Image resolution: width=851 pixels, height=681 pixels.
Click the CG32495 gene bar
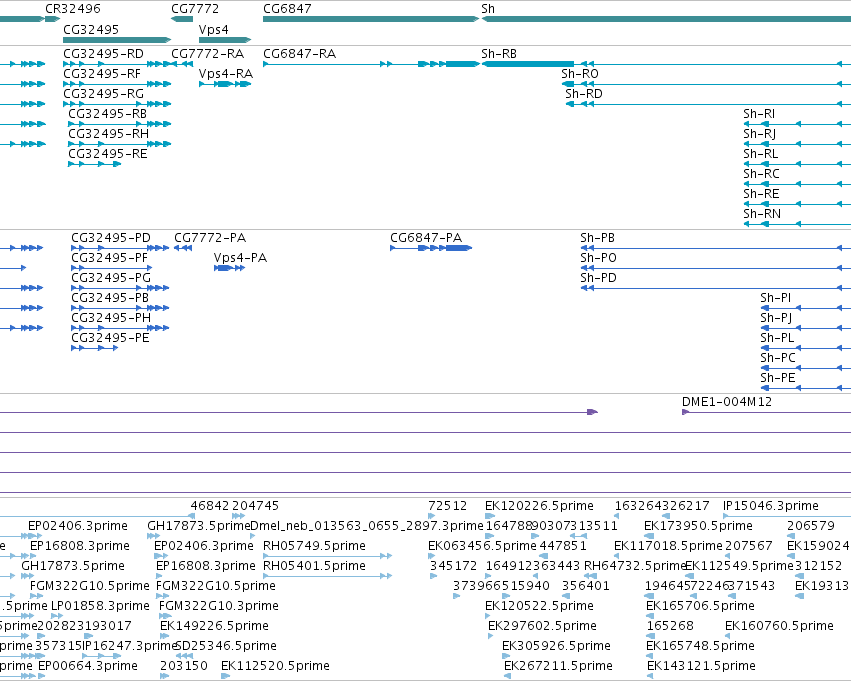click(x=117, y=40)
